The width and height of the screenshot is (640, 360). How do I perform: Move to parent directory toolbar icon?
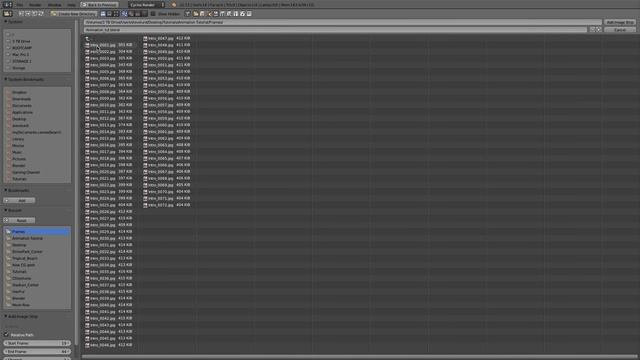[34, 13]
